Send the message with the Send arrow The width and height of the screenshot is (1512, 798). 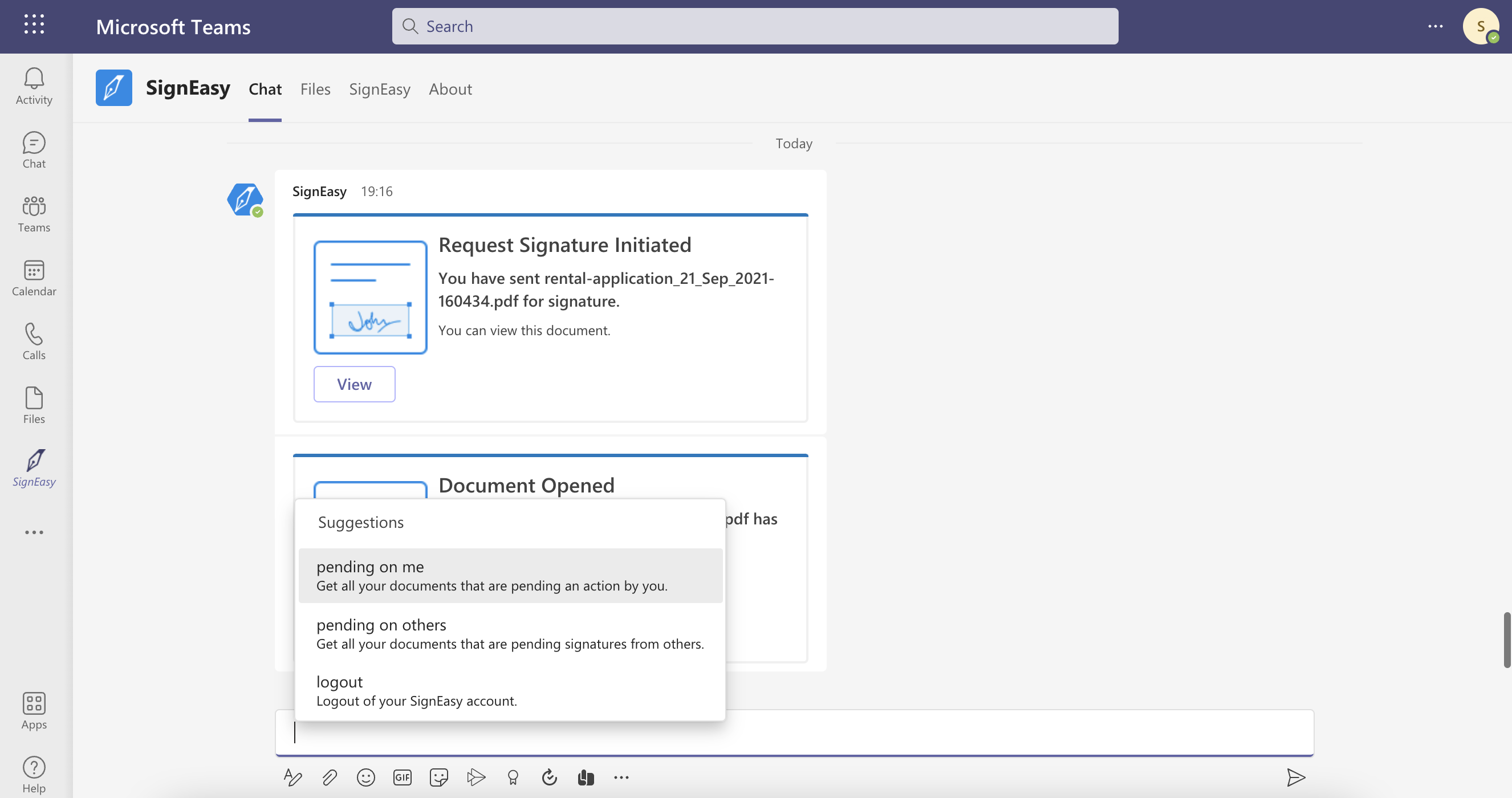[1295, 777]
